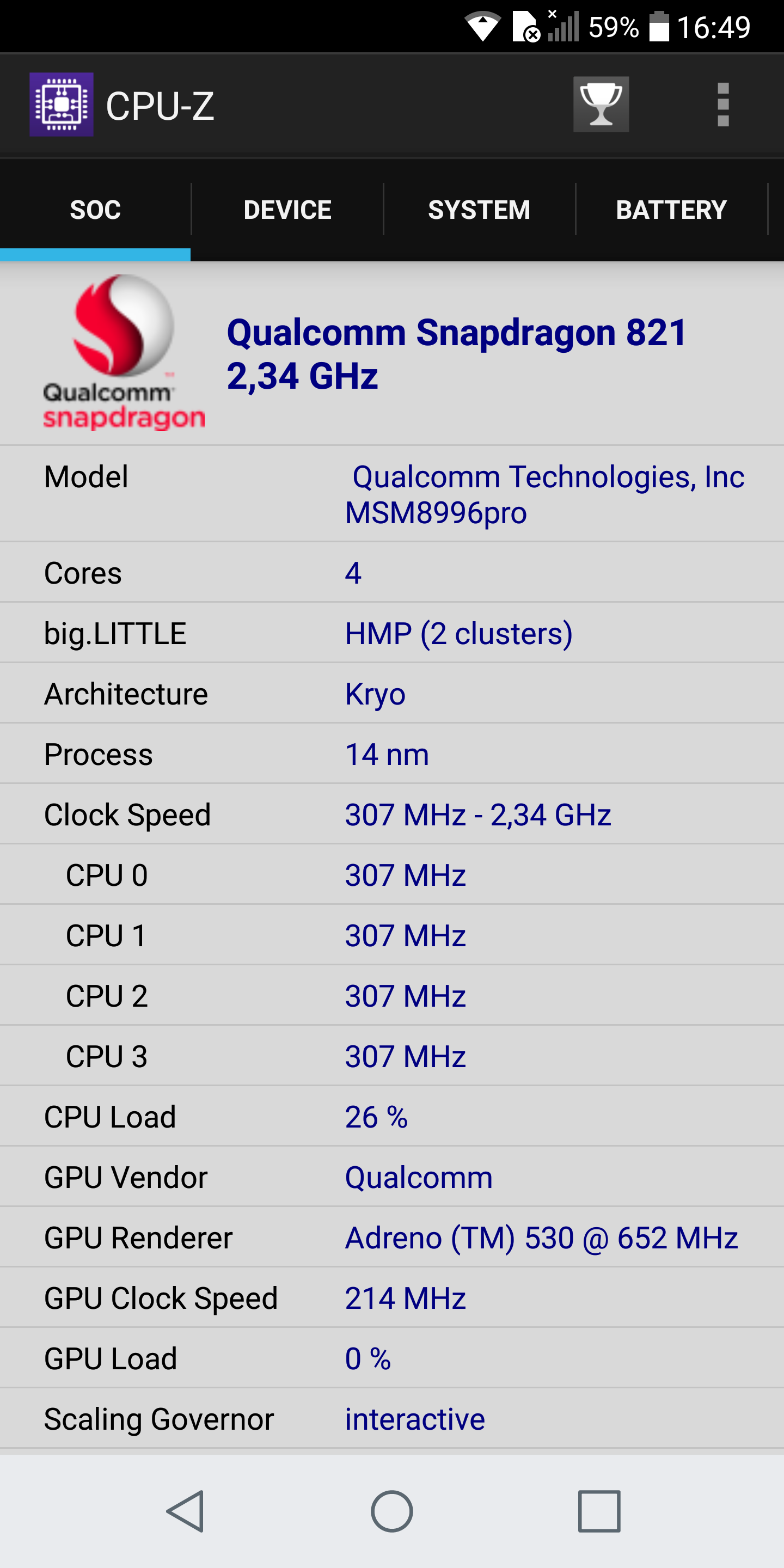Viewport: 784px width, 1568px height.
Task: Open the three-dot overflow menu
Action: click(722, 105)
